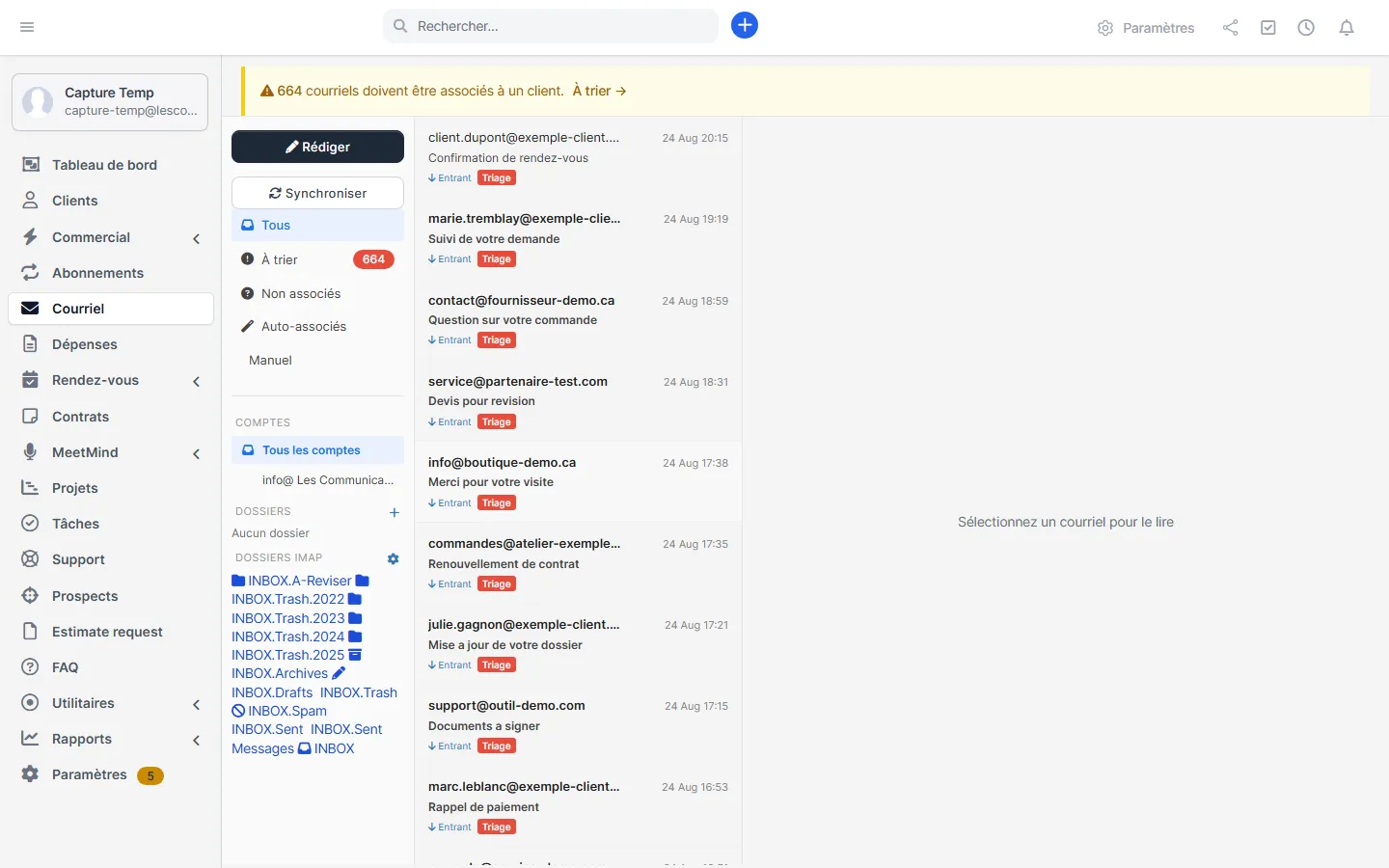Focus the Rechercher search field
This screenshot has width=1389, height=868.
(551, 26)
